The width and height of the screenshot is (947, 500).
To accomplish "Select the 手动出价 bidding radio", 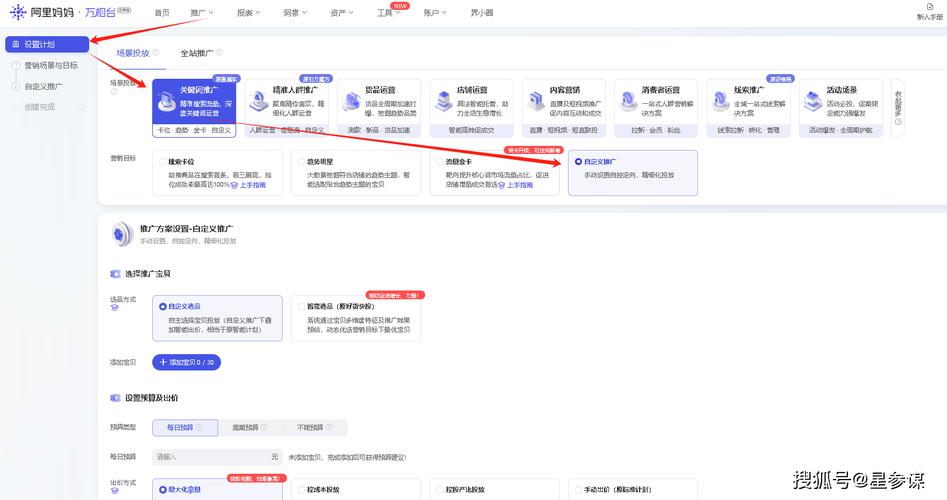I will click(x=579, y=490).
